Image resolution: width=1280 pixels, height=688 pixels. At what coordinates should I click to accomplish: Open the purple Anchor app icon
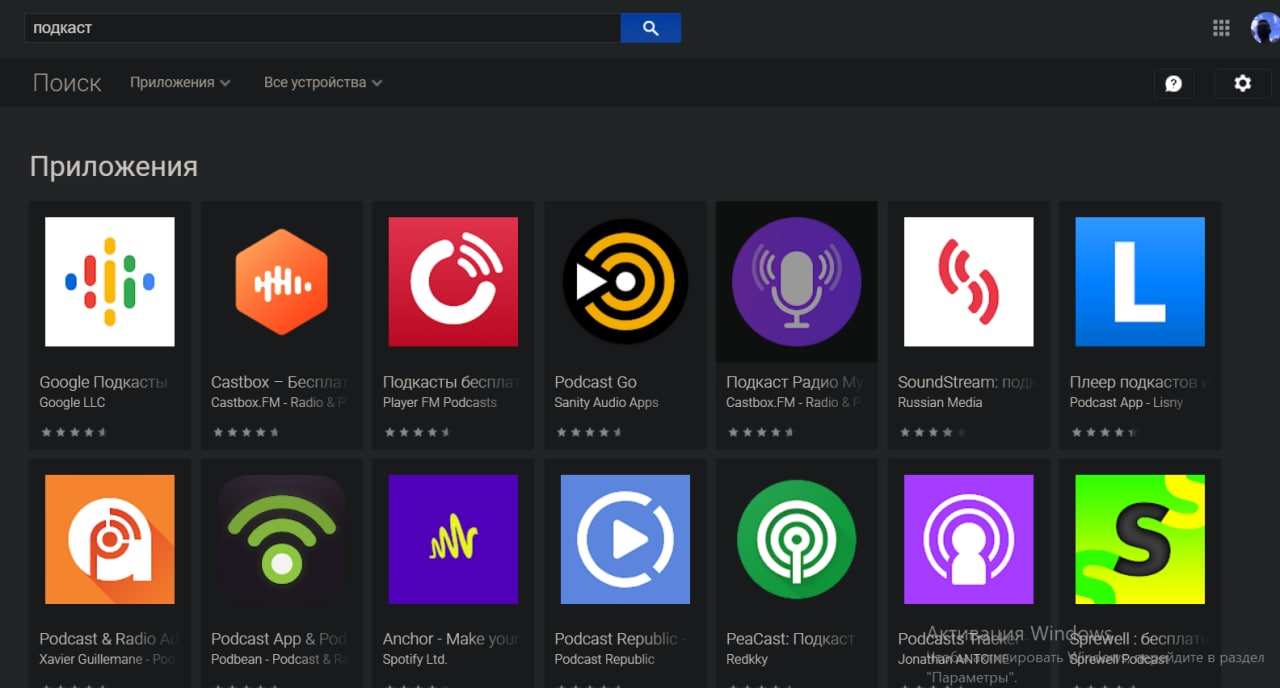(453, 539)
